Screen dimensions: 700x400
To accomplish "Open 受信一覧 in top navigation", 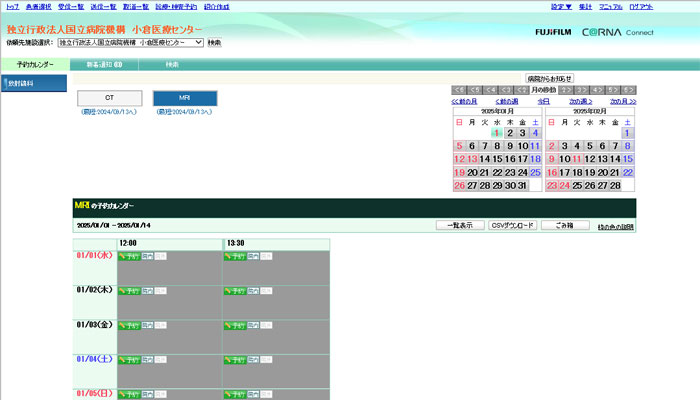I will point(71,7).
